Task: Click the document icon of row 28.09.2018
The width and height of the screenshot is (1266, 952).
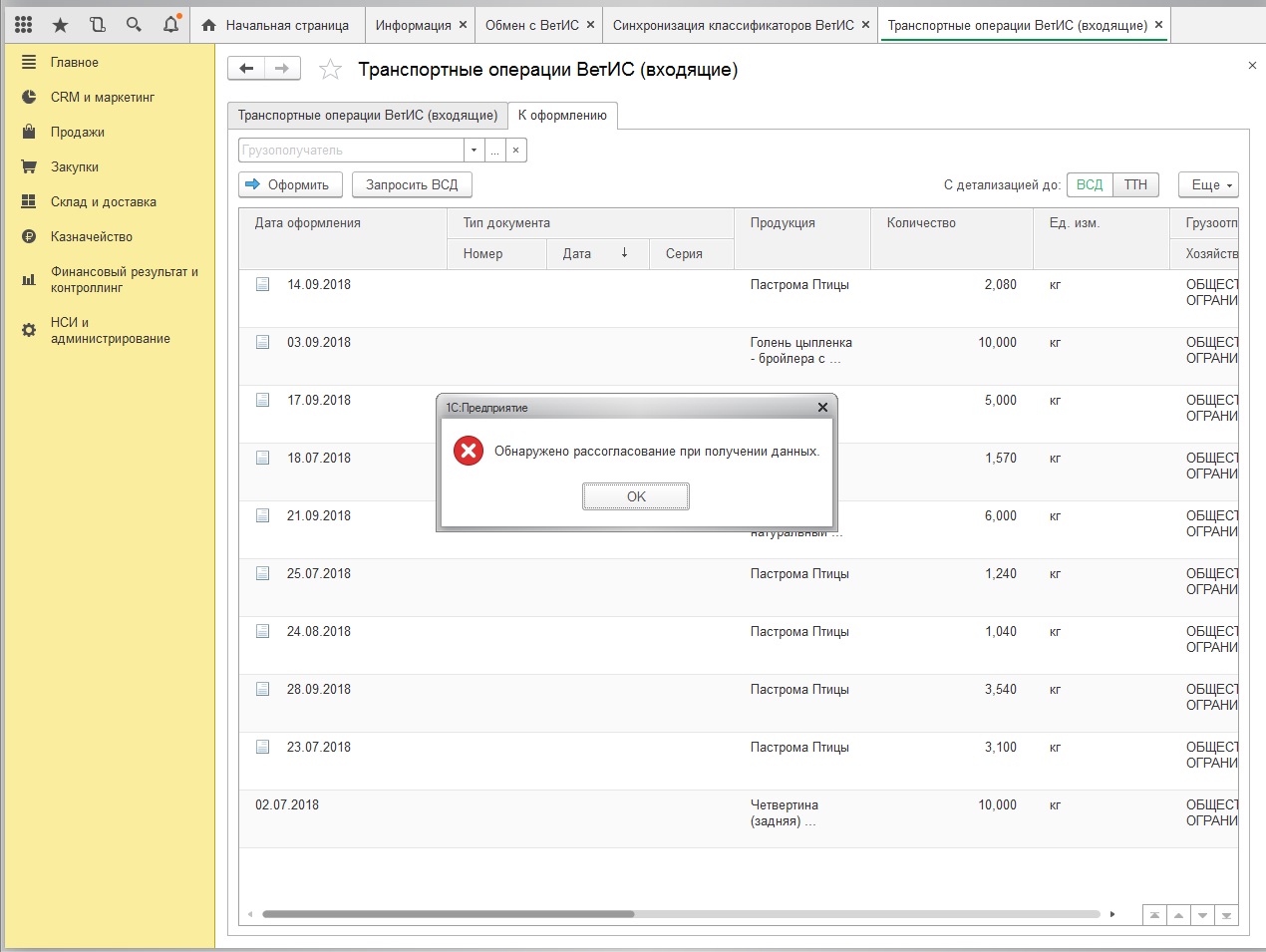Action: click(263, 689)
